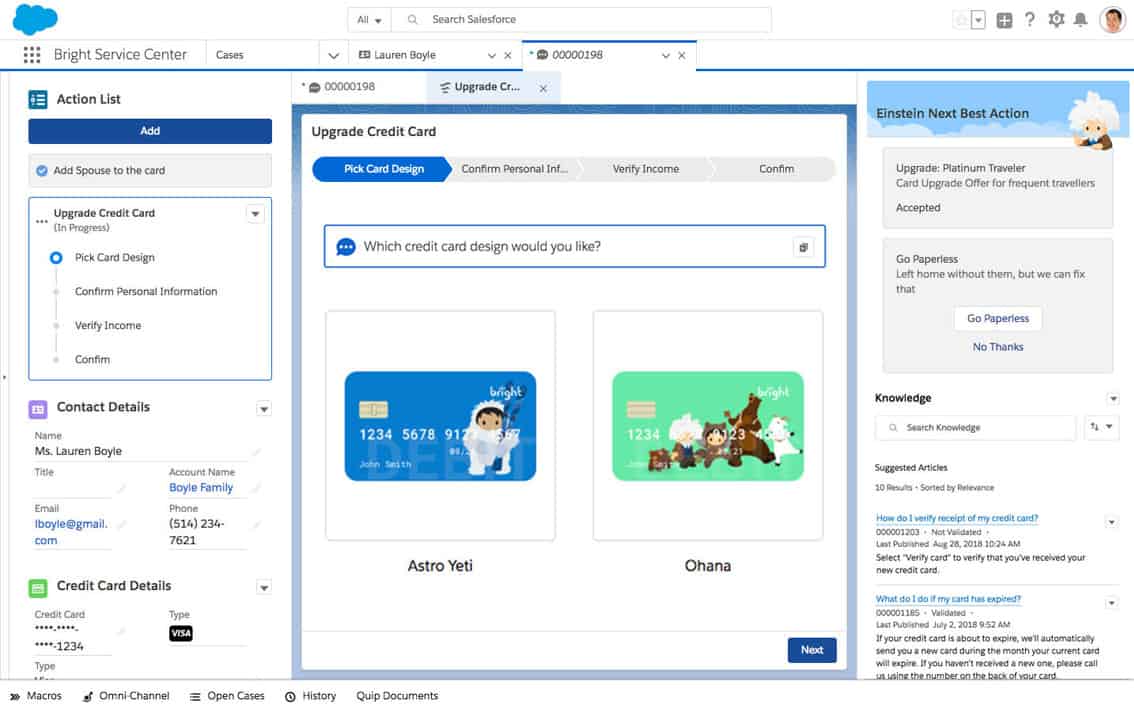Click the Next button
The width and height of the screenshot is (1134, 711).
click(x=811, y=650)
